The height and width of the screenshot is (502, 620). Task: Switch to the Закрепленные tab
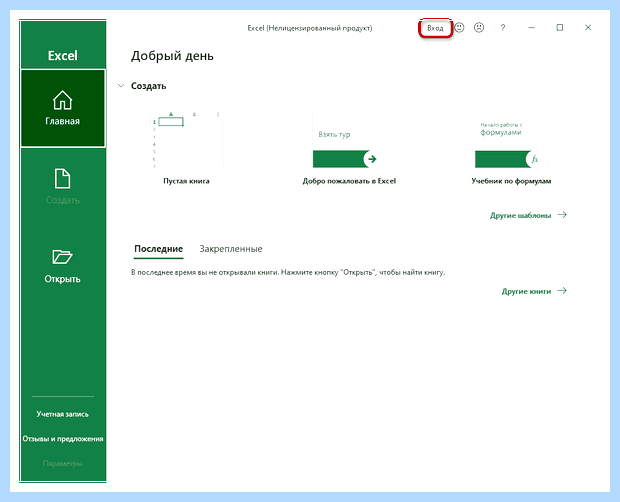(x=231, y=249)
